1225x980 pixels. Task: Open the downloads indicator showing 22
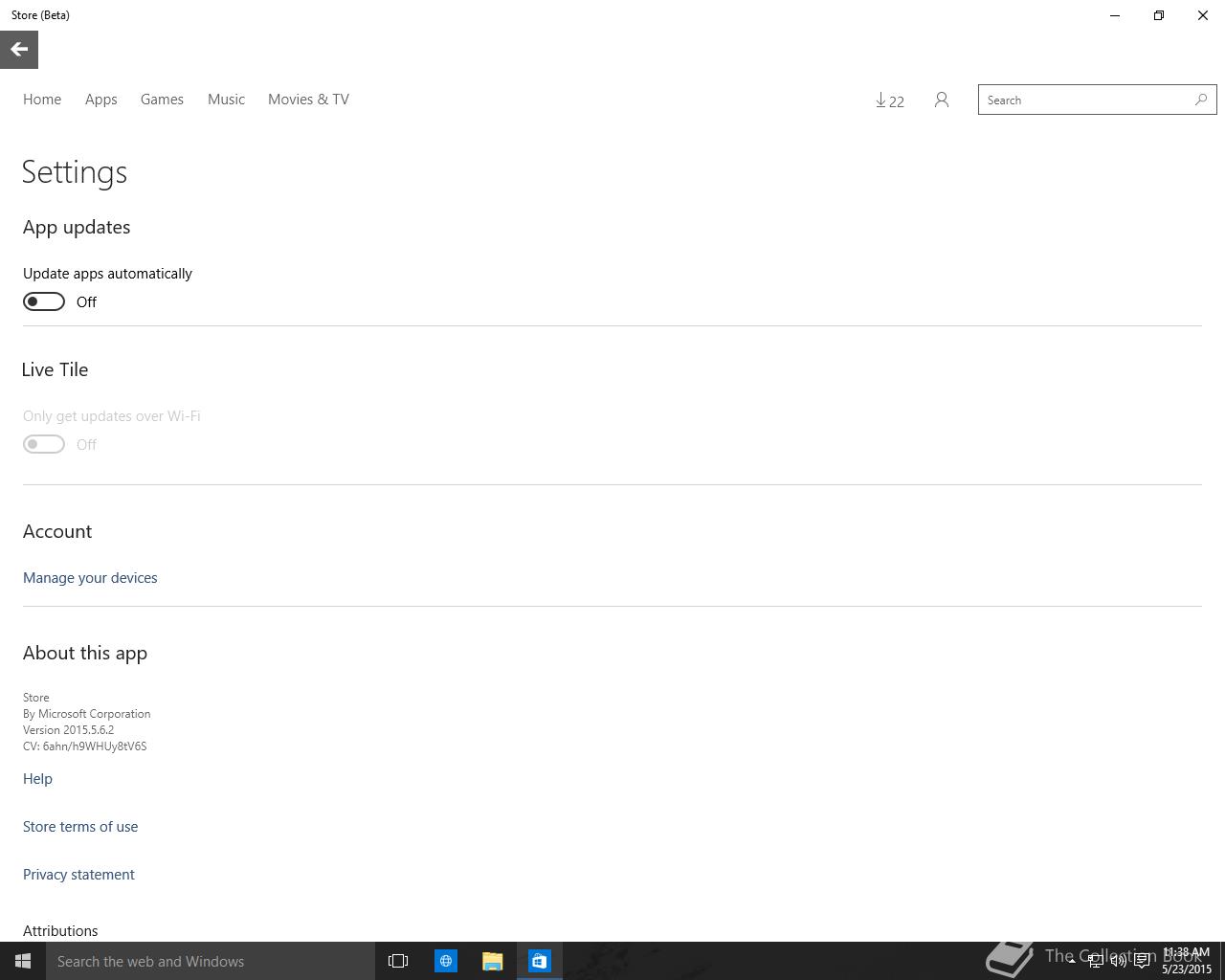889,100
